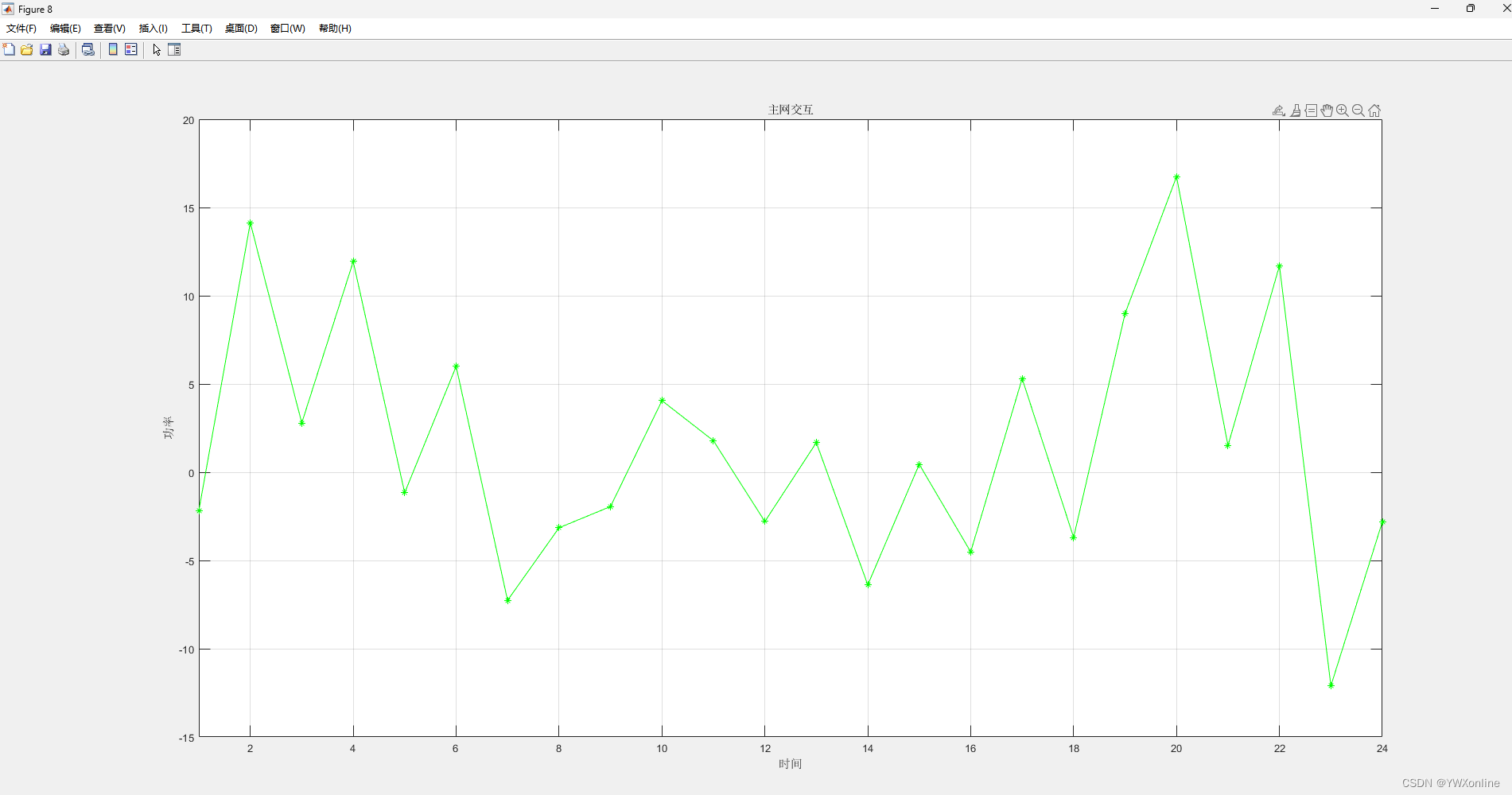Open the 文件(F) menu
1512x795 pixels.
(x=21, y=28)
